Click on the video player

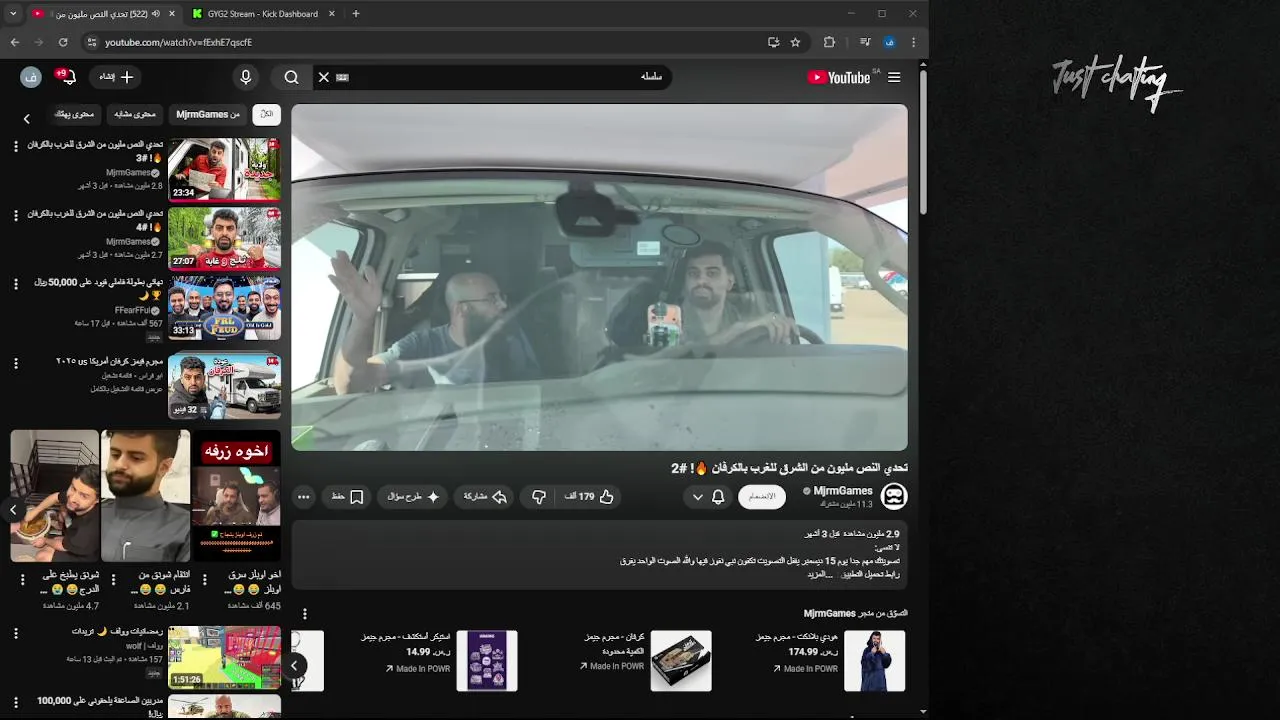coord(599,277)
